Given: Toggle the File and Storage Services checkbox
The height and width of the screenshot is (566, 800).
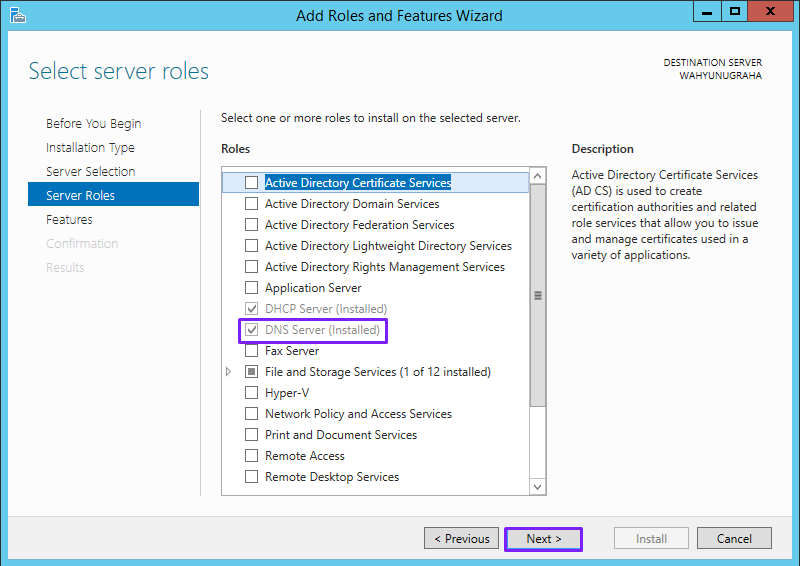Looking at the screenshot, I should [x=252, y=372].
